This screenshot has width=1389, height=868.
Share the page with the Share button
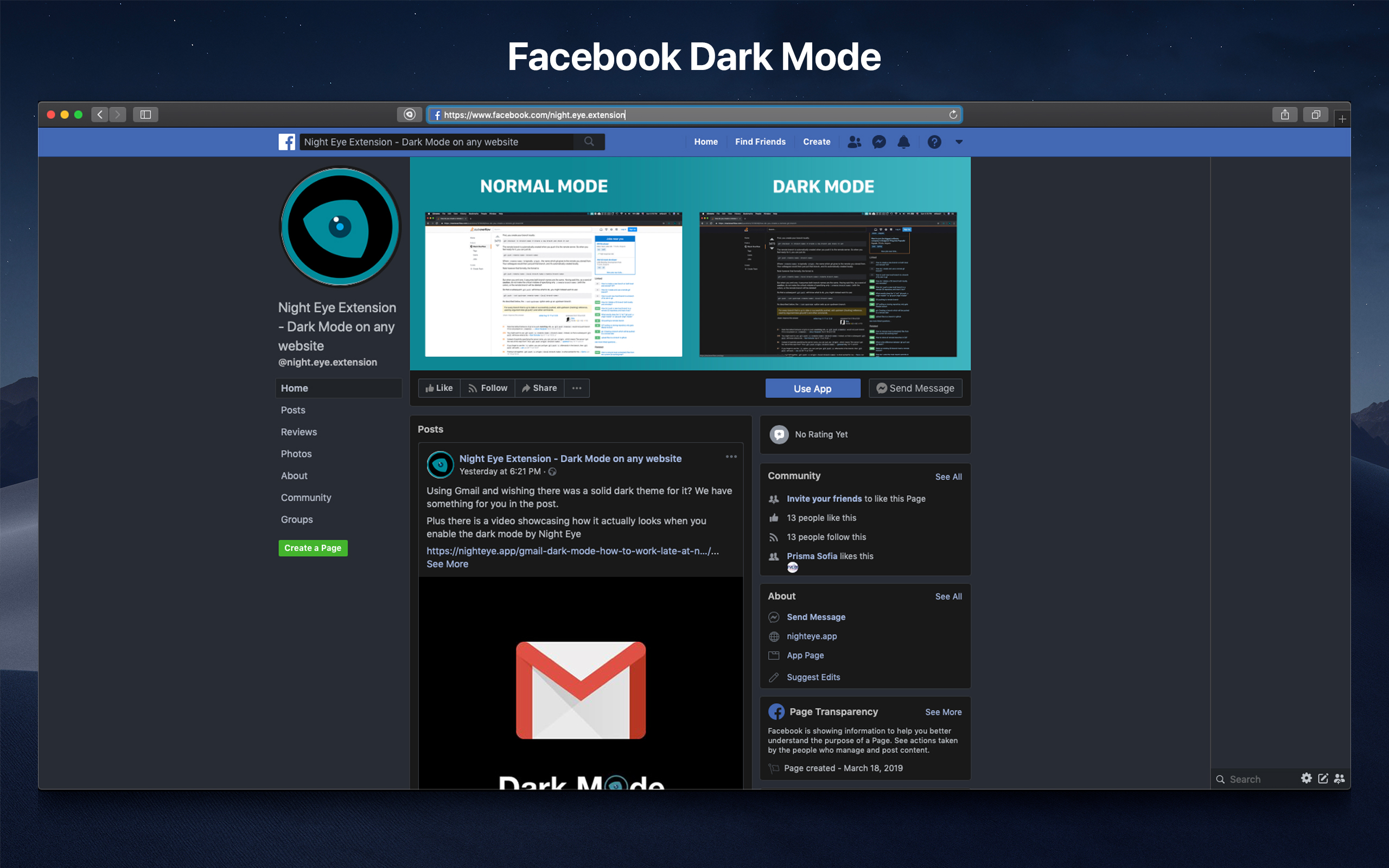539,388
